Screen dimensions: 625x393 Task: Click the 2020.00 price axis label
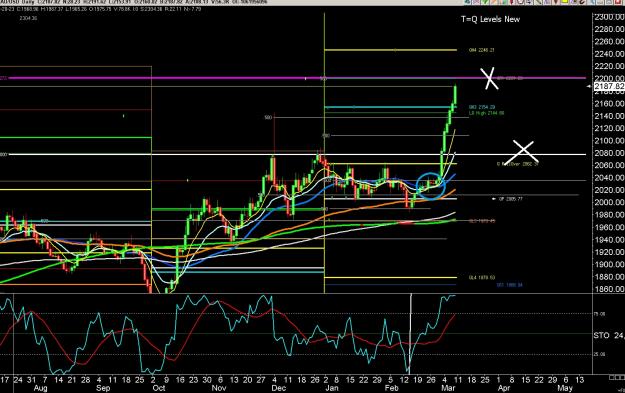pos(609,190)
